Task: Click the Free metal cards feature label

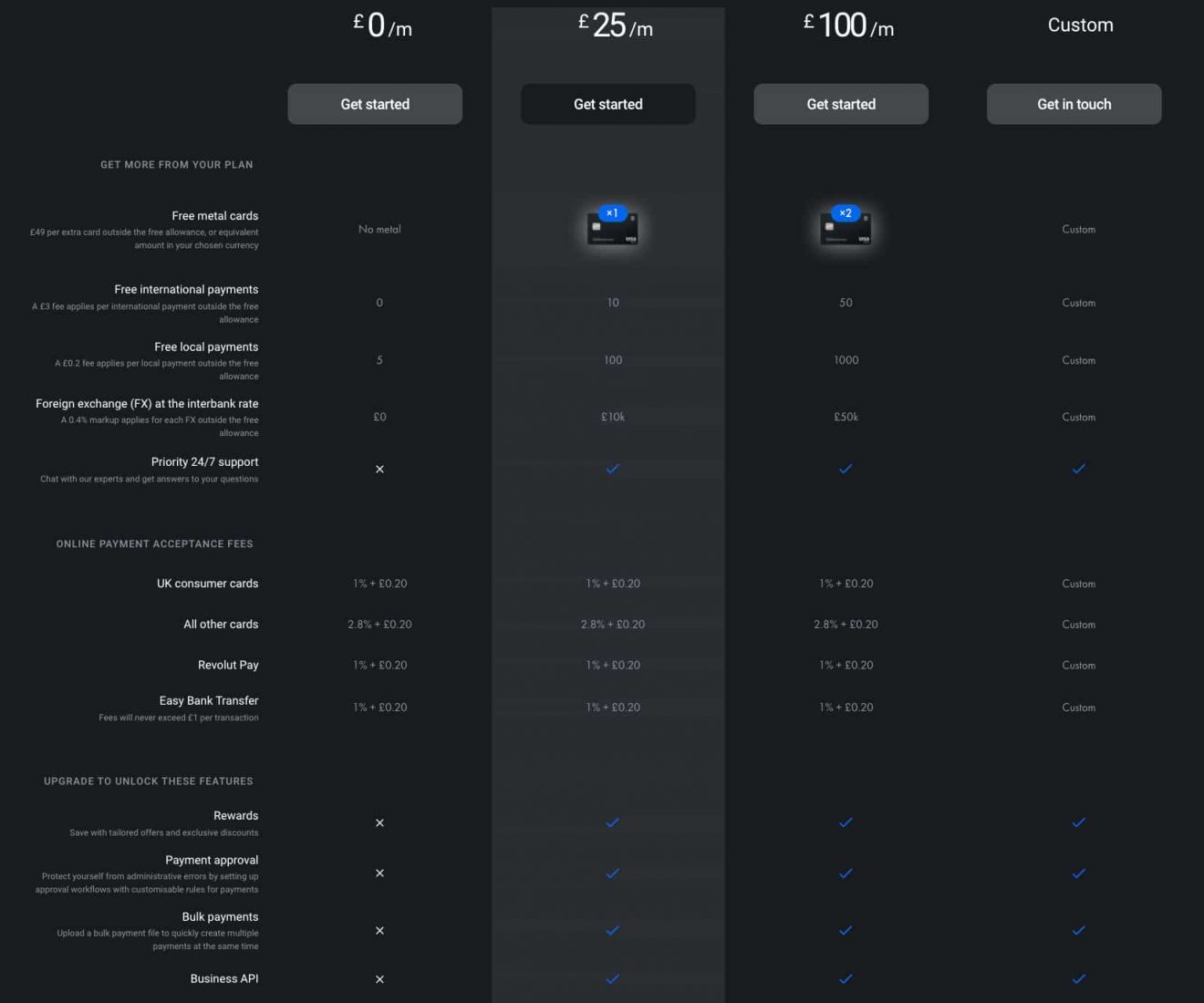Action: (214, 216)
